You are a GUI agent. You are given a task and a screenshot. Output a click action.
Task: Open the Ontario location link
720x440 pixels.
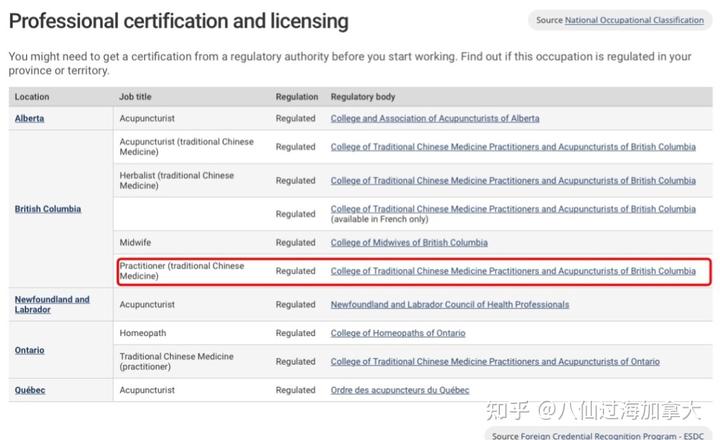(29, 350)
